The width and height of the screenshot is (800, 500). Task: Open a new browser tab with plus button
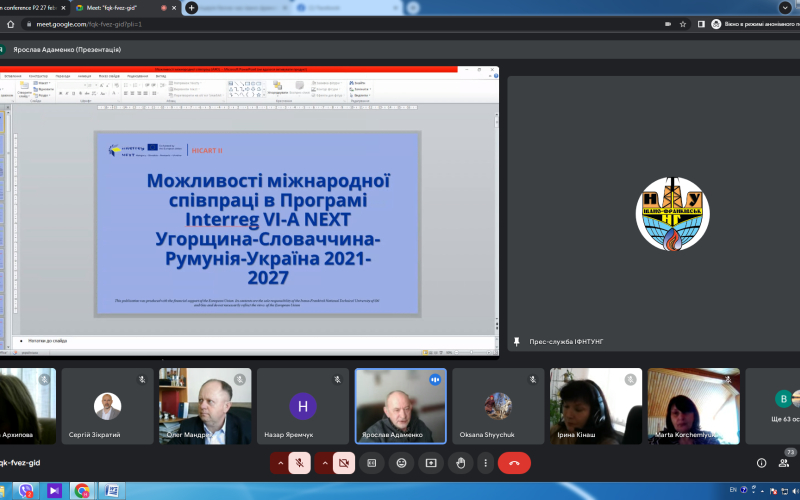point(191,8)
